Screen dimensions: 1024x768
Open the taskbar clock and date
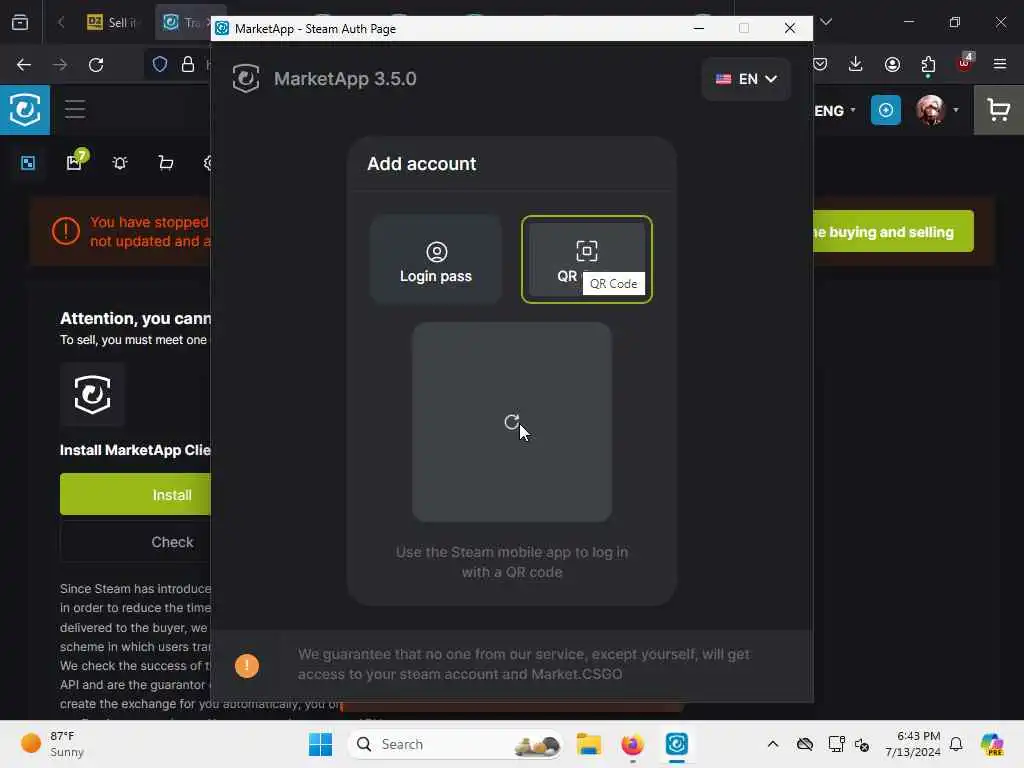click(x=913, y=744)
